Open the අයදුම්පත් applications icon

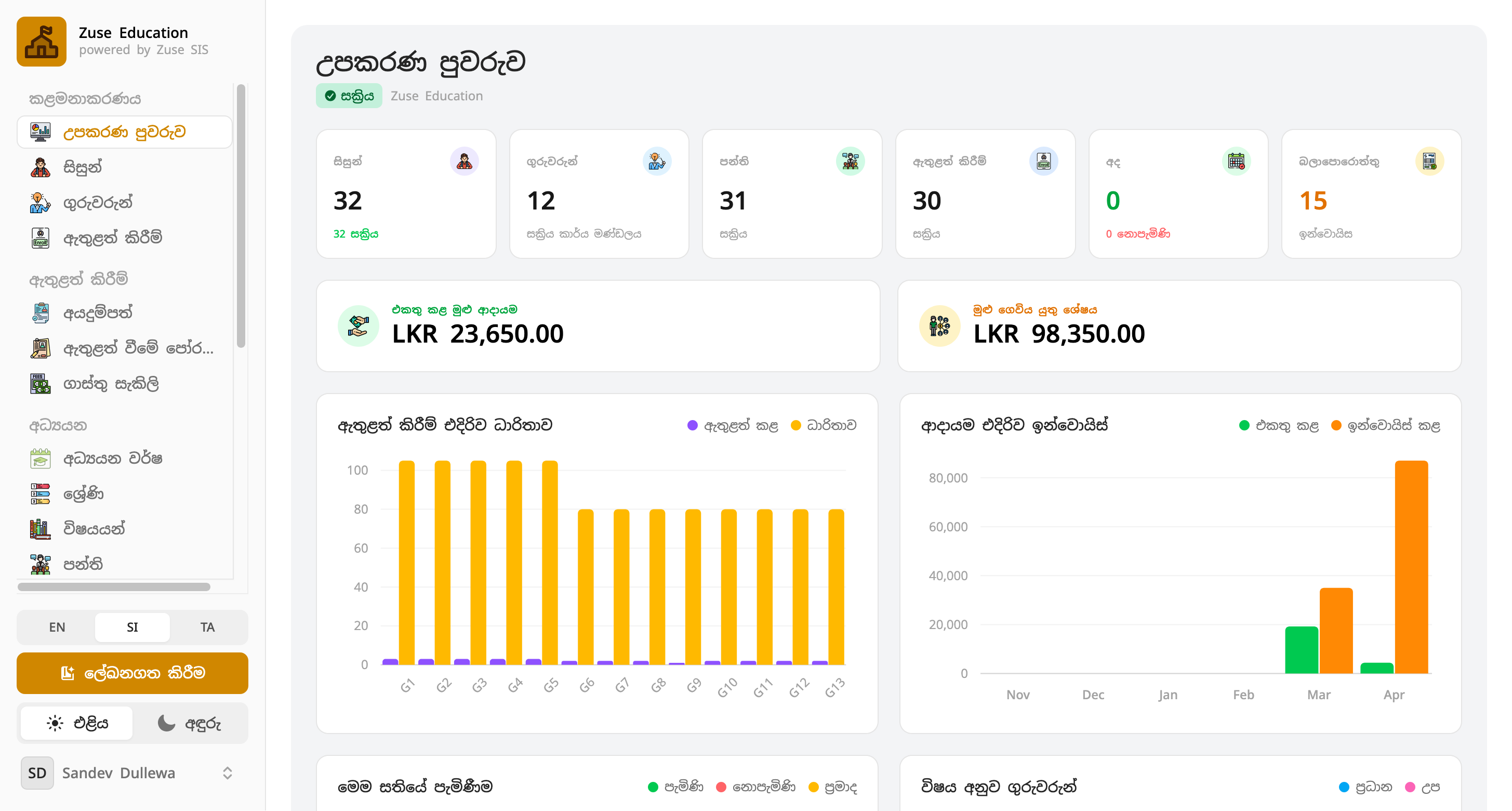[x=40, y=313]
